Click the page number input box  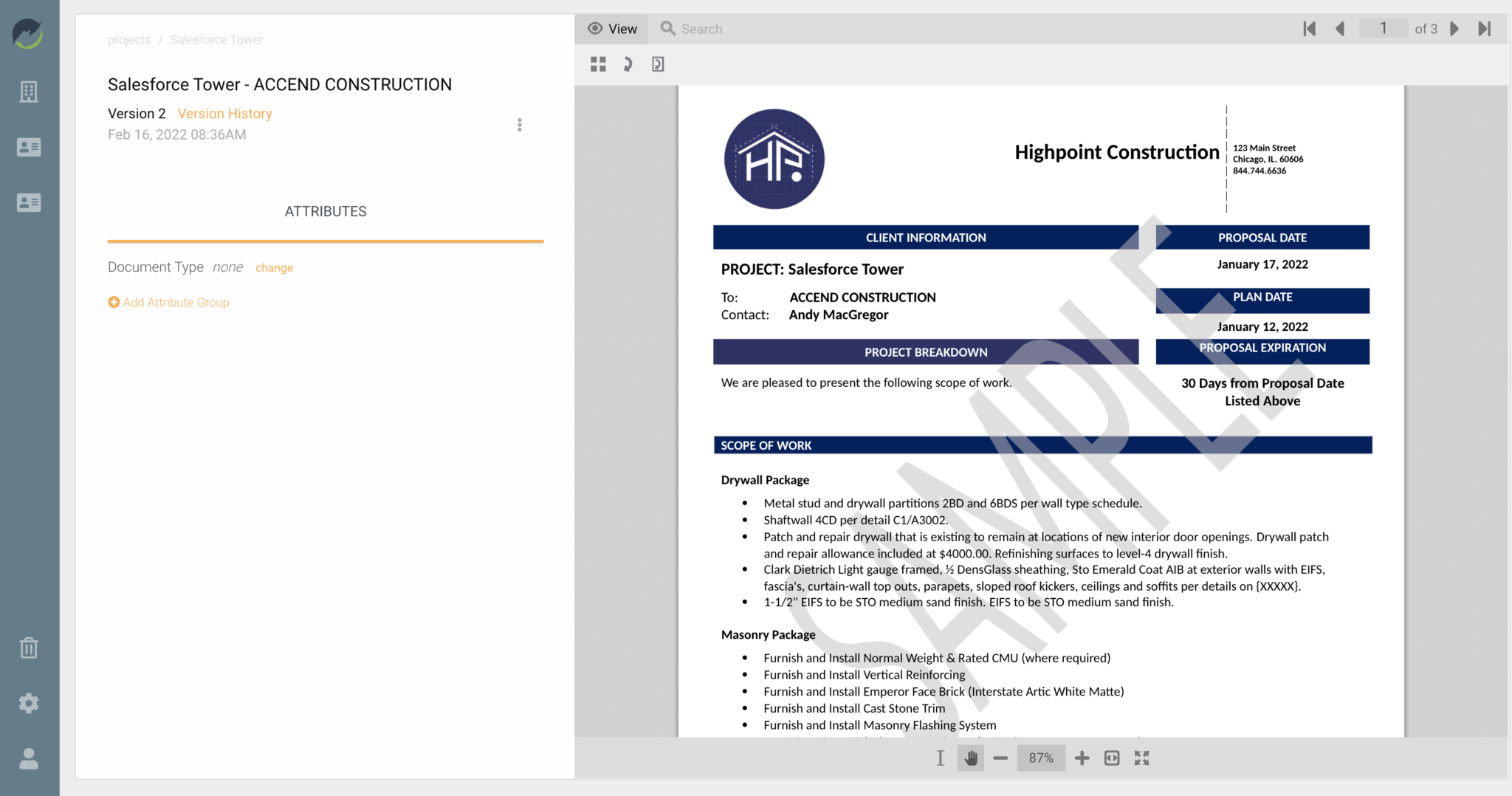coord(1383,29)
